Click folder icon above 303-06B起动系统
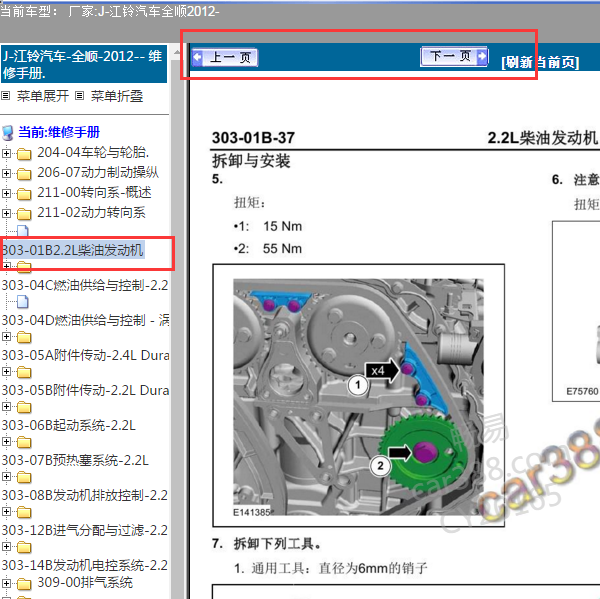This screenshot has width=600, height=599. [x=24, y=407]
